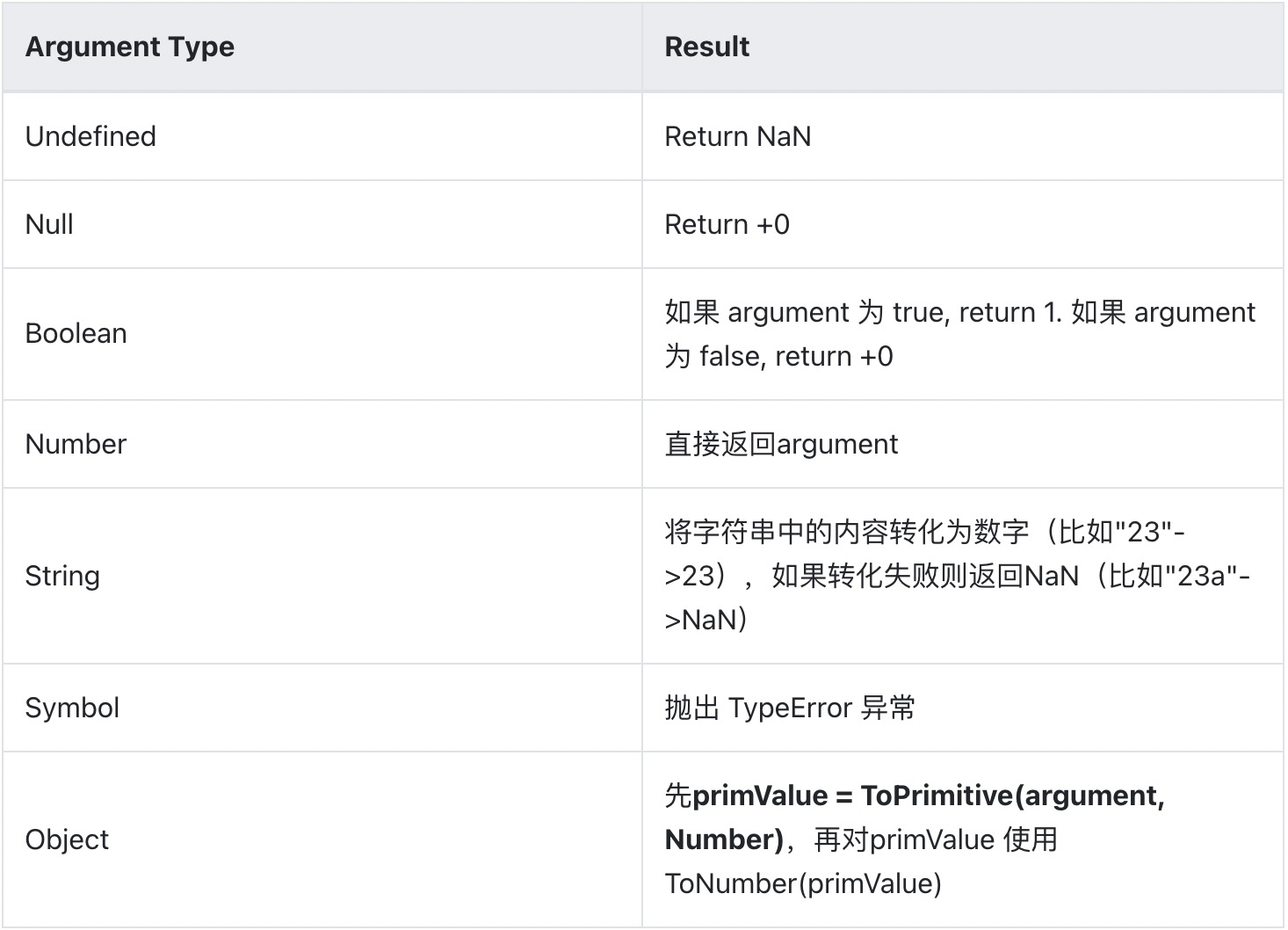The height and width of the screenshot is (930, 1288).
Task: Select the "Number" argument type cell
Action: pyautogui.click(x=76, y=445)
